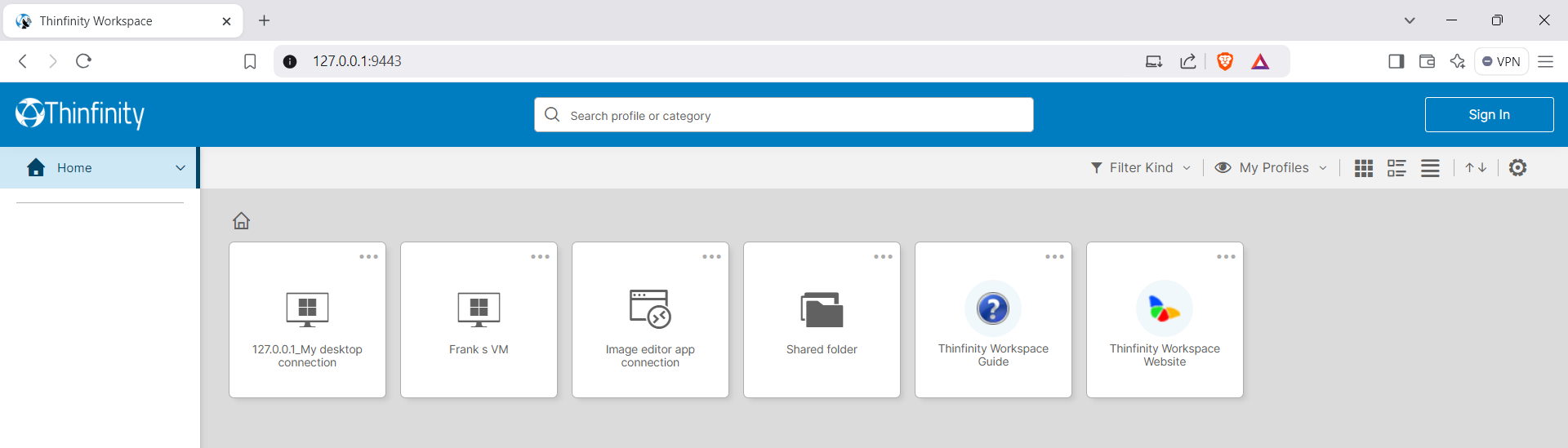Open the Thinfinity Workspace Website icon
Screen dimensions: 1568x448
click(x=1165, y=308)
